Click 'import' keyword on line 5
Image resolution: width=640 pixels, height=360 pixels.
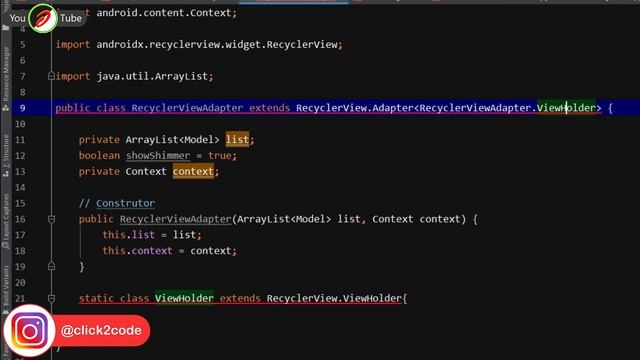[x=73, y=44]
